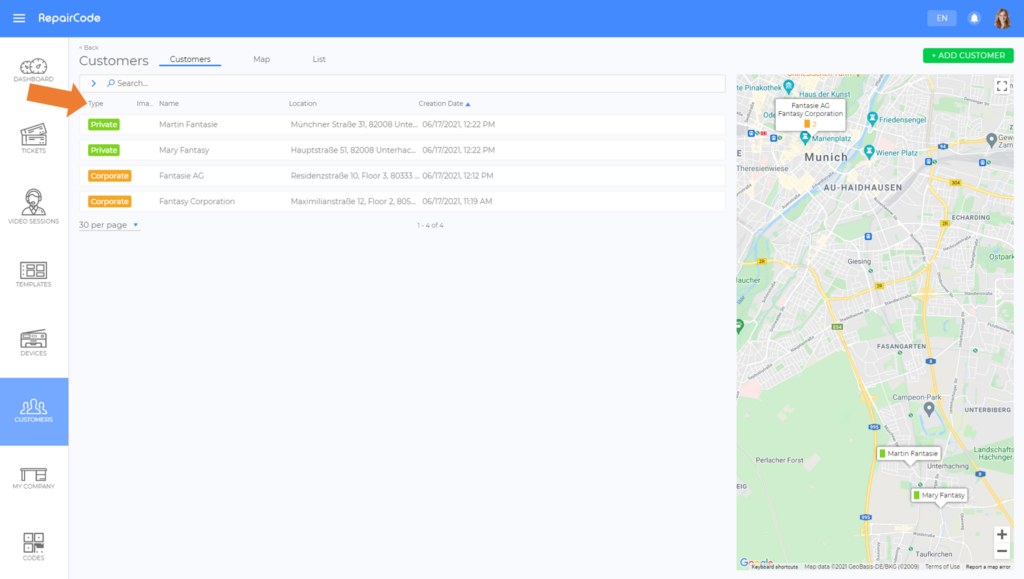Click Corporate tag of Fantasie AG
1024x579 pixels.
tap(110, 176)
